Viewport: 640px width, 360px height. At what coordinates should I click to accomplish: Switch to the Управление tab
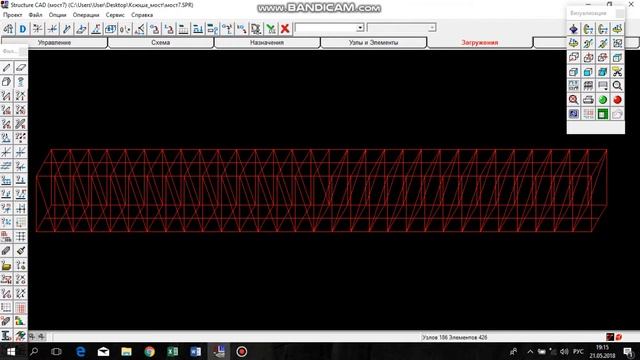click(54, 42)
